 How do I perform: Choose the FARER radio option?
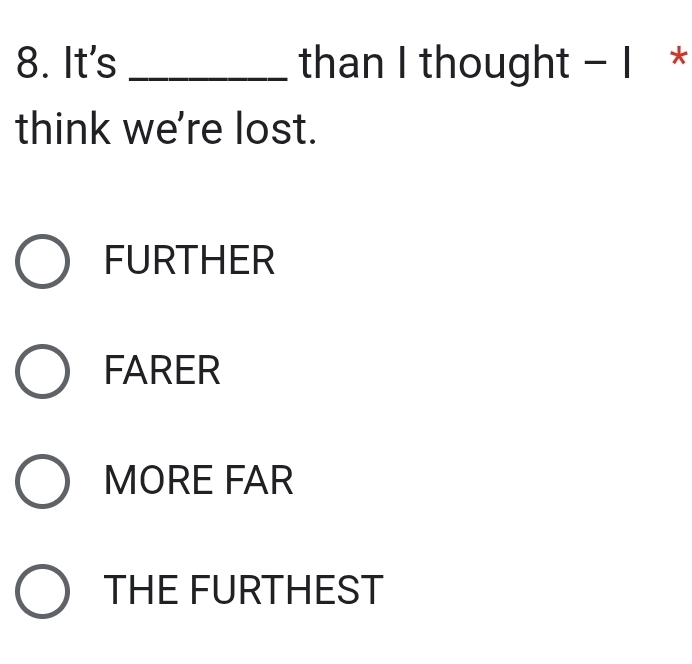pos(43,372)
